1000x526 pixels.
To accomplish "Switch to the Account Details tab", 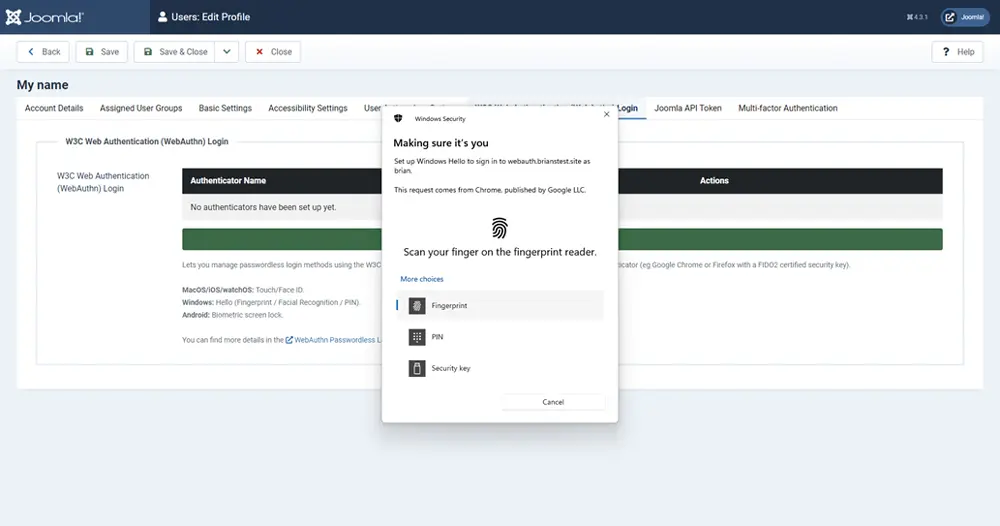I will tap(54, 108).
